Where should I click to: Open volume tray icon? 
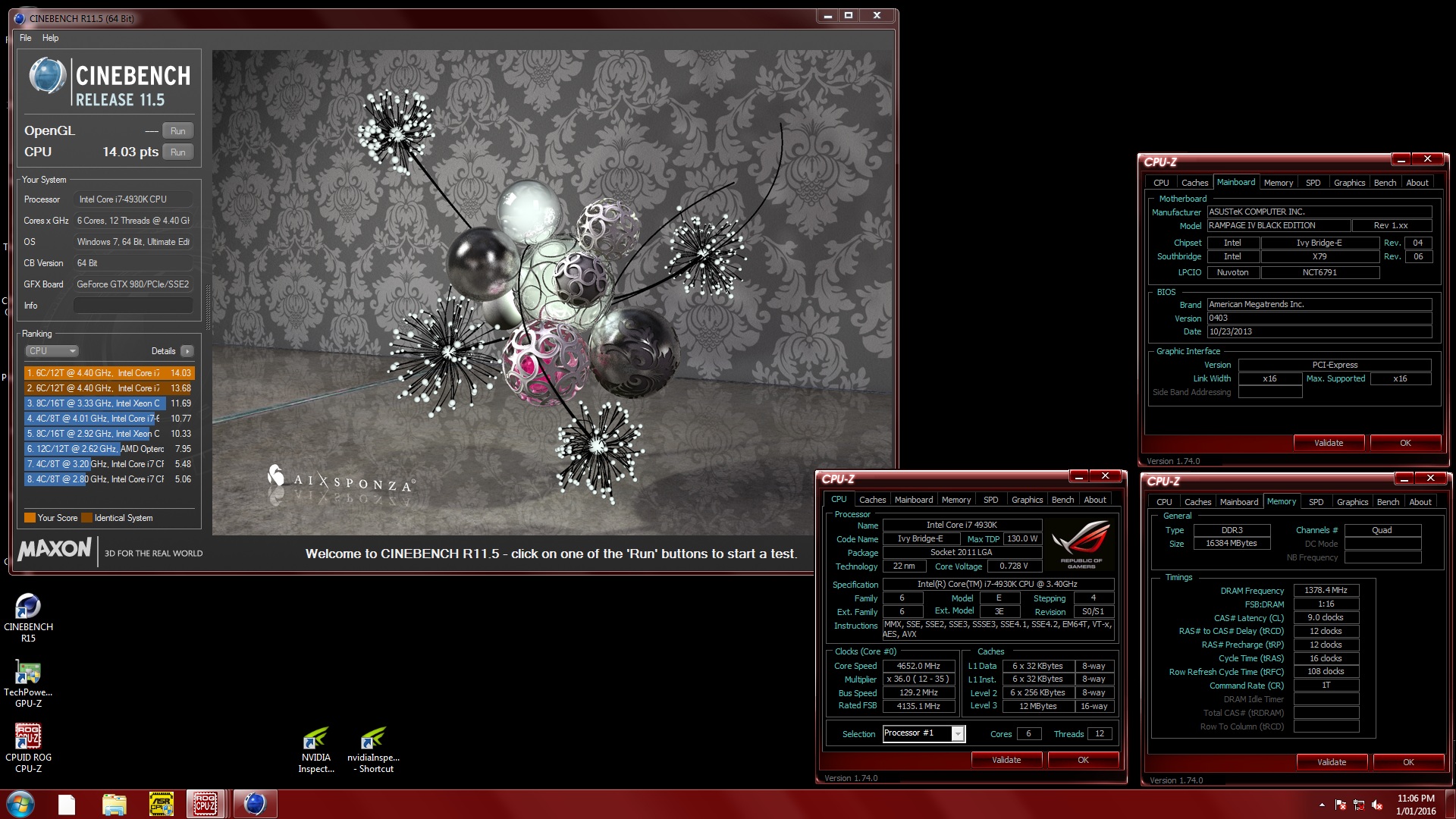tap(1376, 805)
